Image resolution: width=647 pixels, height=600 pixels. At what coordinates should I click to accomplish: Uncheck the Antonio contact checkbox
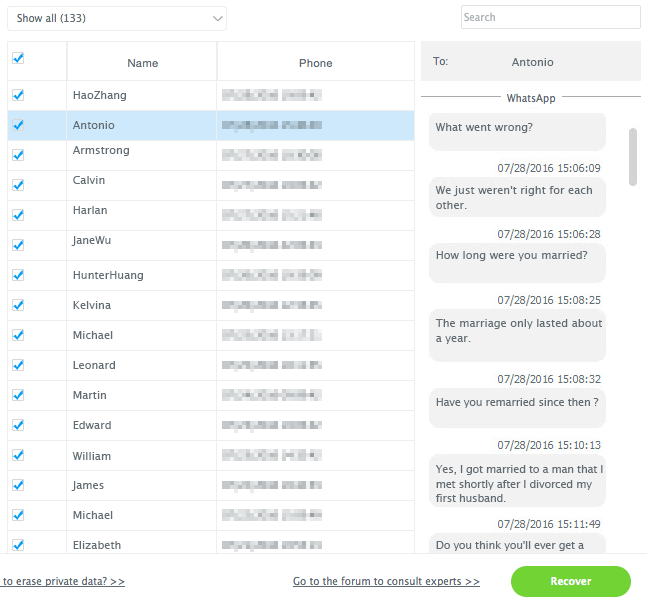(18, 125)
